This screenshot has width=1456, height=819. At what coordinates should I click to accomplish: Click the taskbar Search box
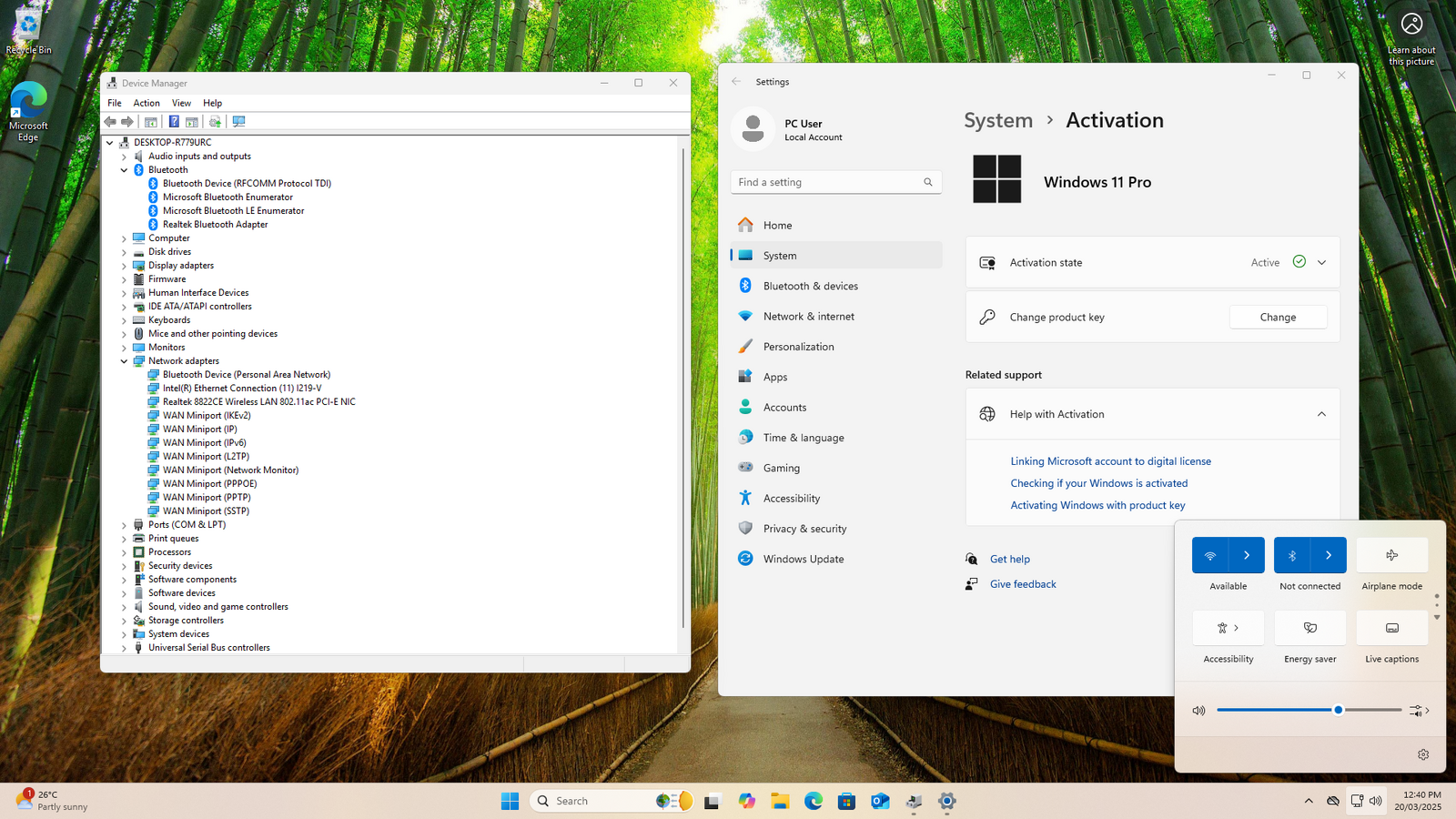[612, 801]
